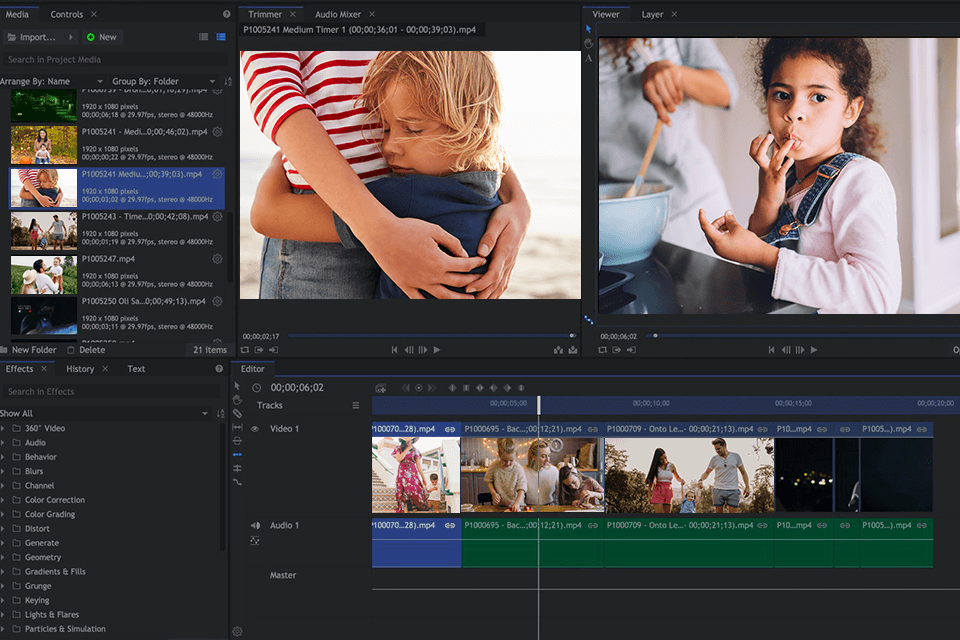960x640 pixels.
Task: Click the Tracks options menu icon
Action: [x=355, y=406]
